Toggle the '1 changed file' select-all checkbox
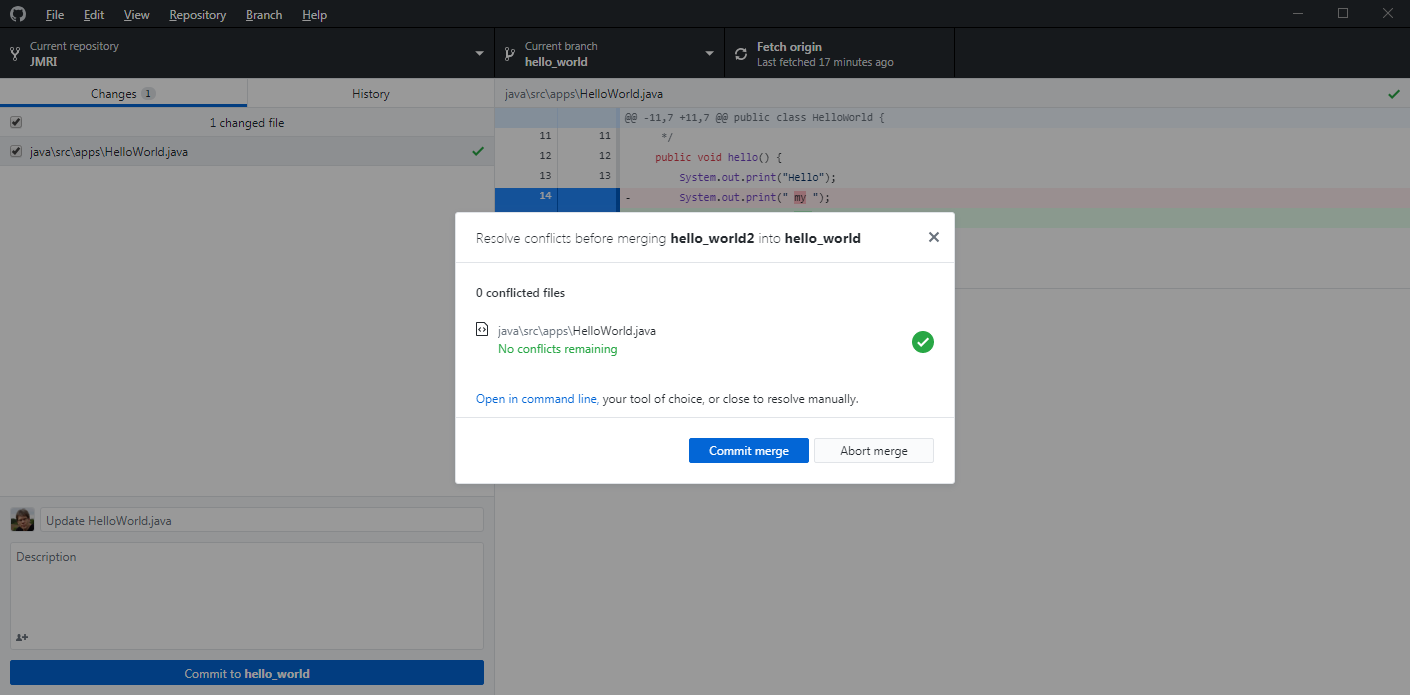Image resolution: width=1410 pixels, height=695 pixels. click(16, 123)
